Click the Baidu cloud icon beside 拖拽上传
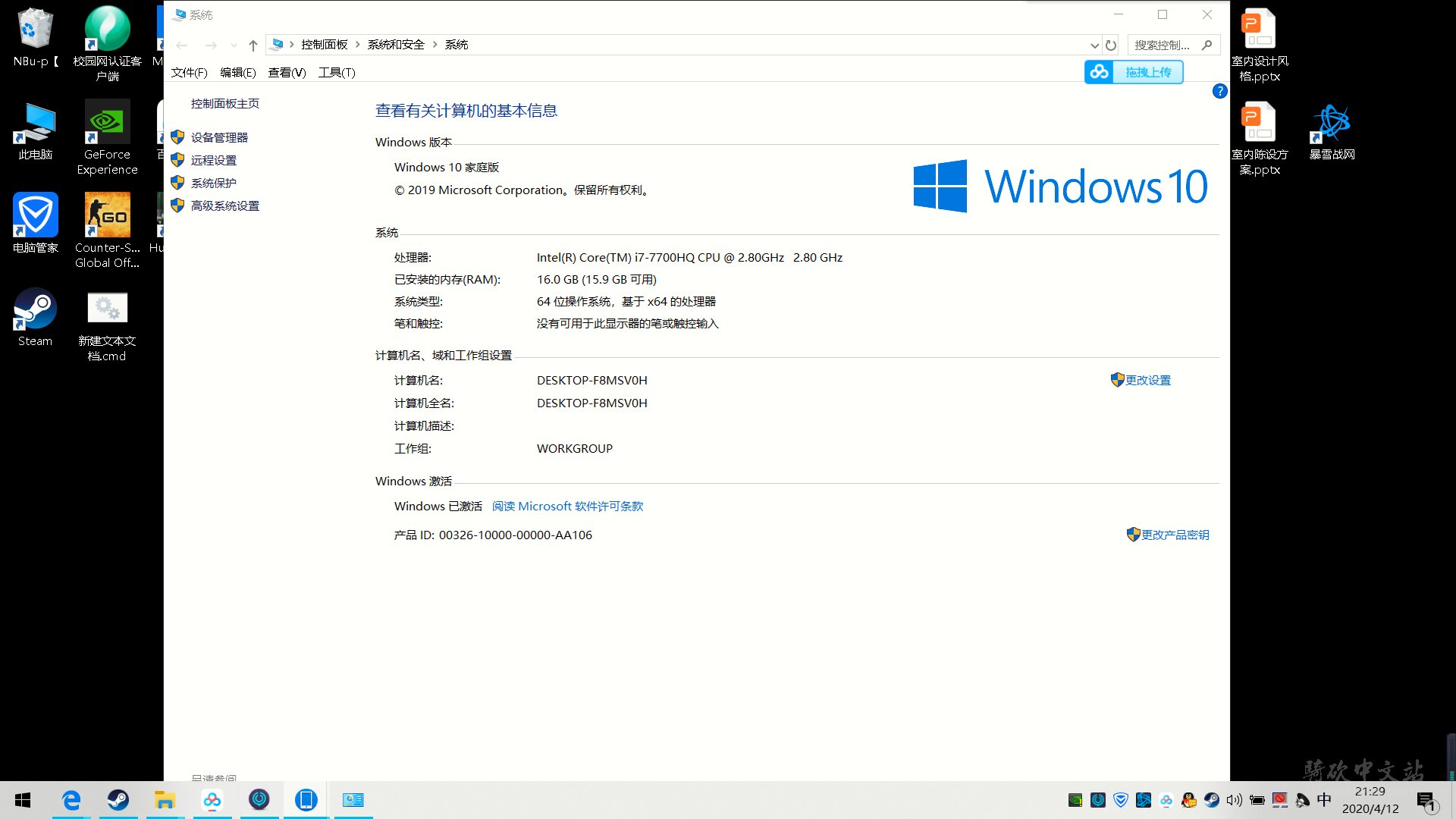1456x819 pixels. coord(1099,72)
